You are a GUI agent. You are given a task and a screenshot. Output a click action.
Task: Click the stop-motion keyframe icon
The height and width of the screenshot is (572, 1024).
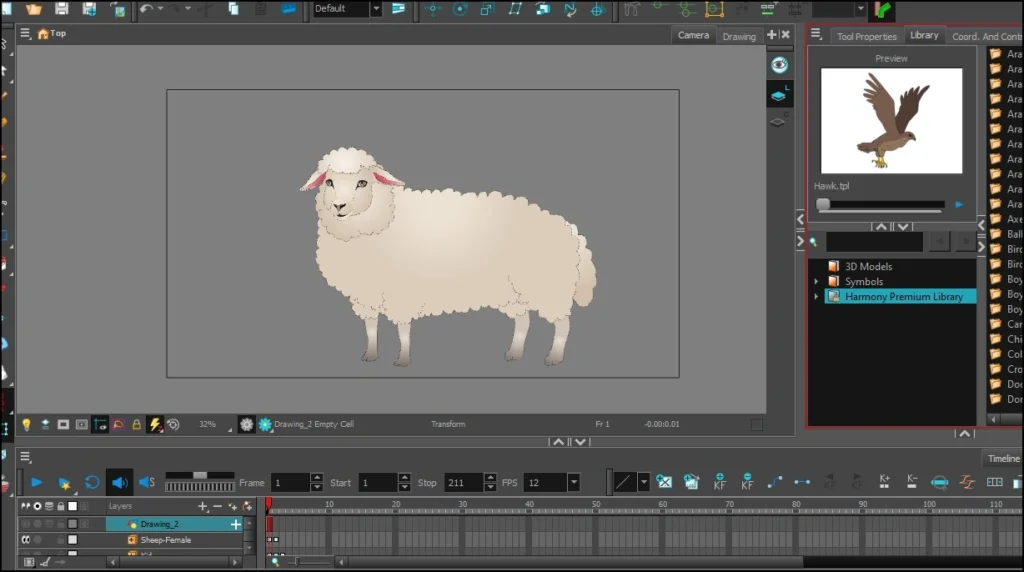(802, 482)
